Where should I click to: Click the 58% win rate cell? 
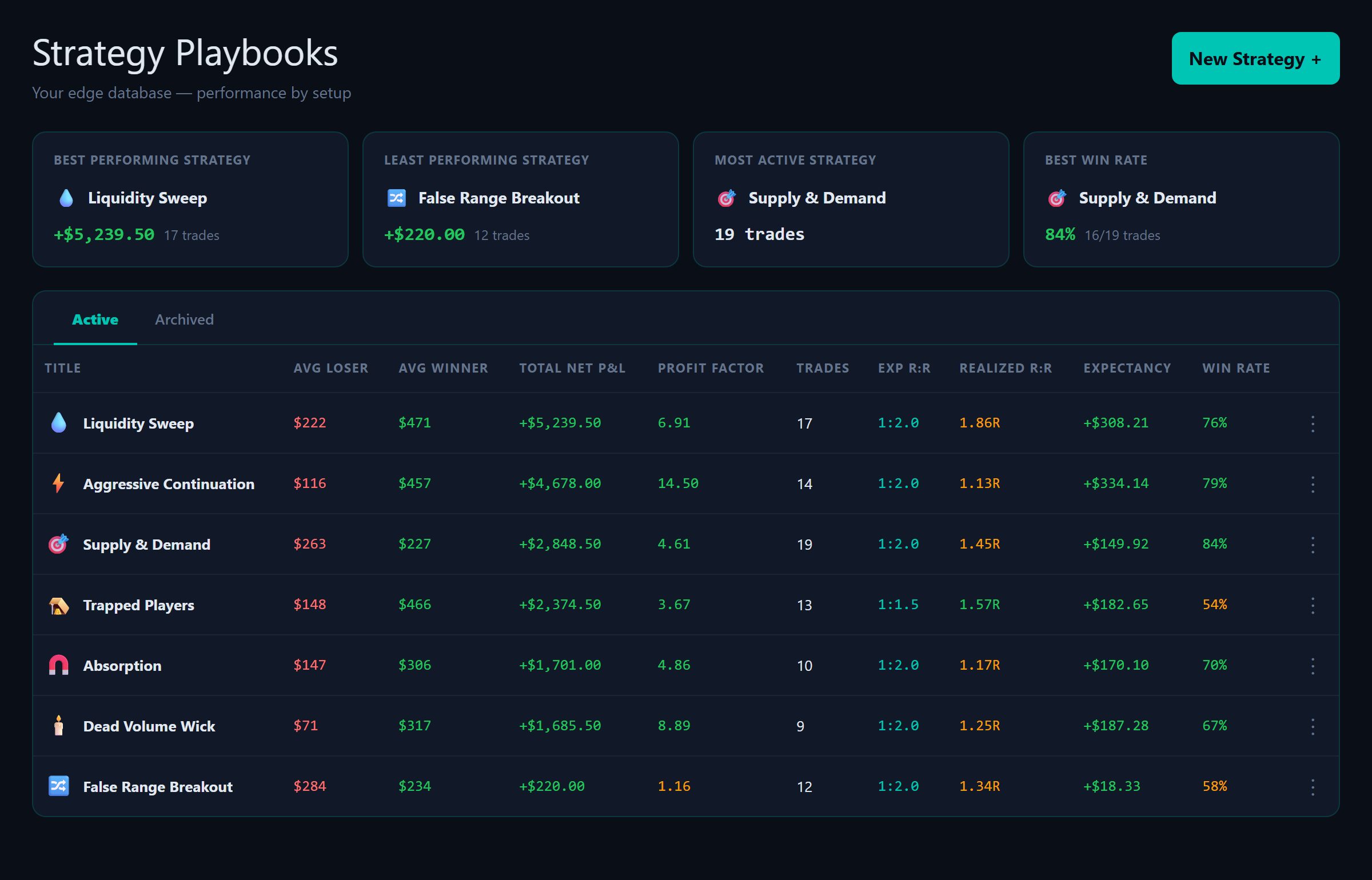1215,786
